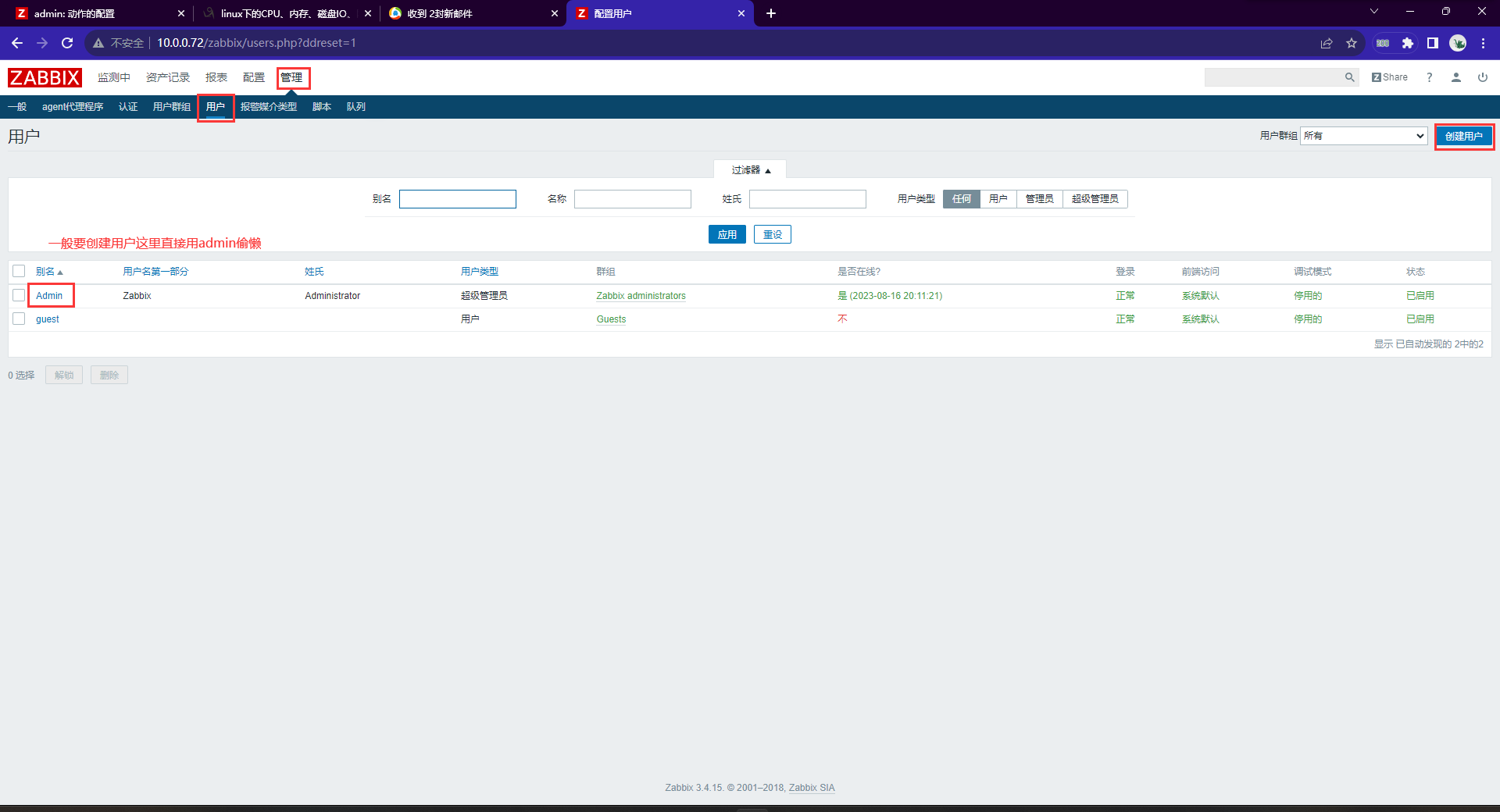Click the not secure warning icon
The image size is (1500, 812).
(98, 43)
